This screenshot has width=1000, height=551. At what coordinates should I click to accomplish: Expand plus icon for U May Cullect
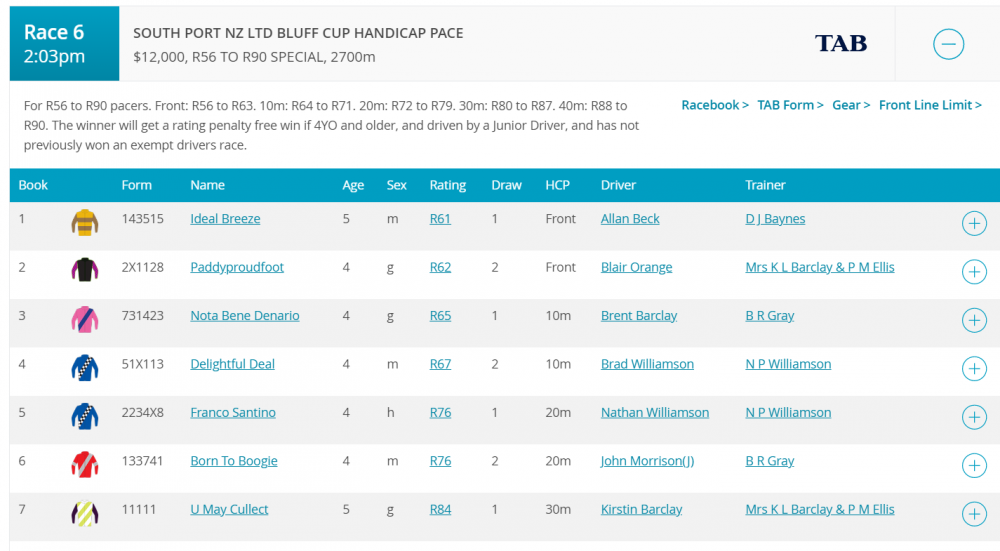973,514
